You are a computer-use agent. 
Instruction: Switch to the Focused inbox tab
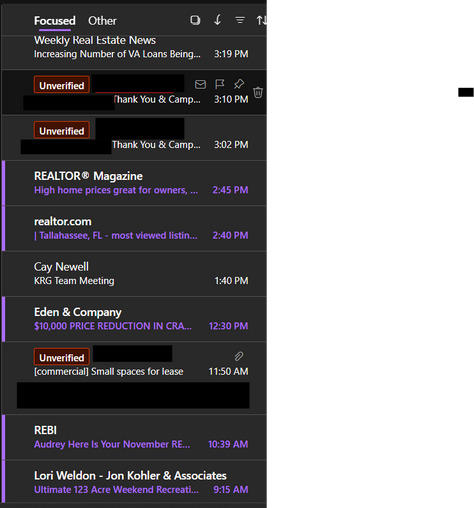click(55, 21)
